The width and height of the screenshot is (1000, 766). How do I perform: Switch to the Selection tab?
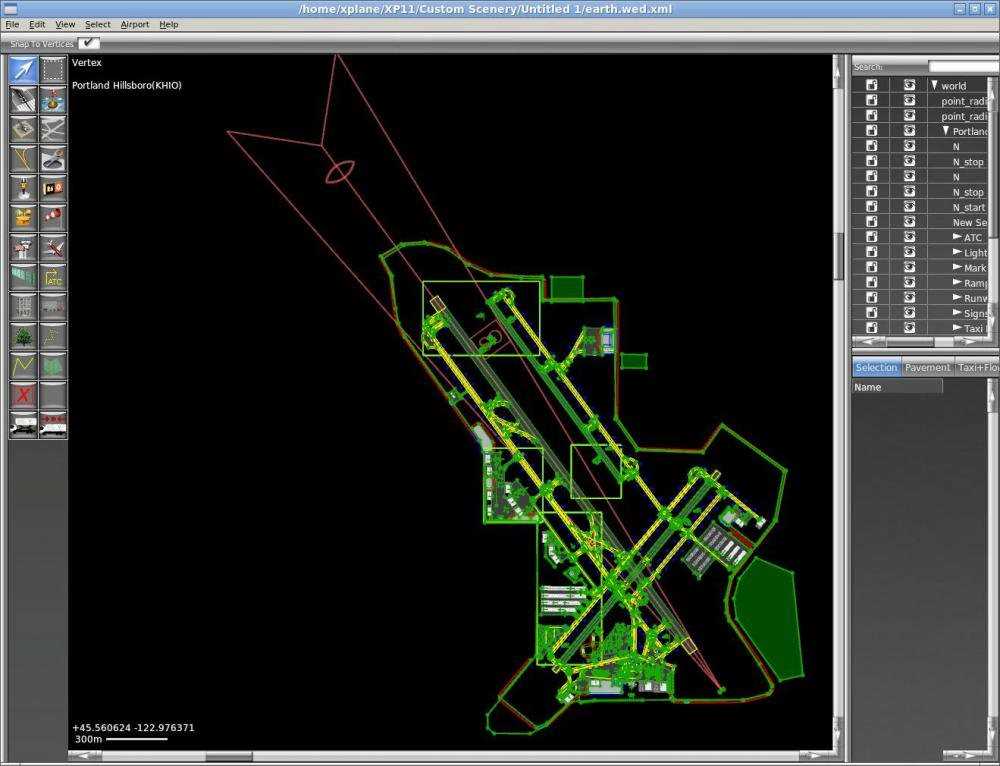[x=876, y=367]
